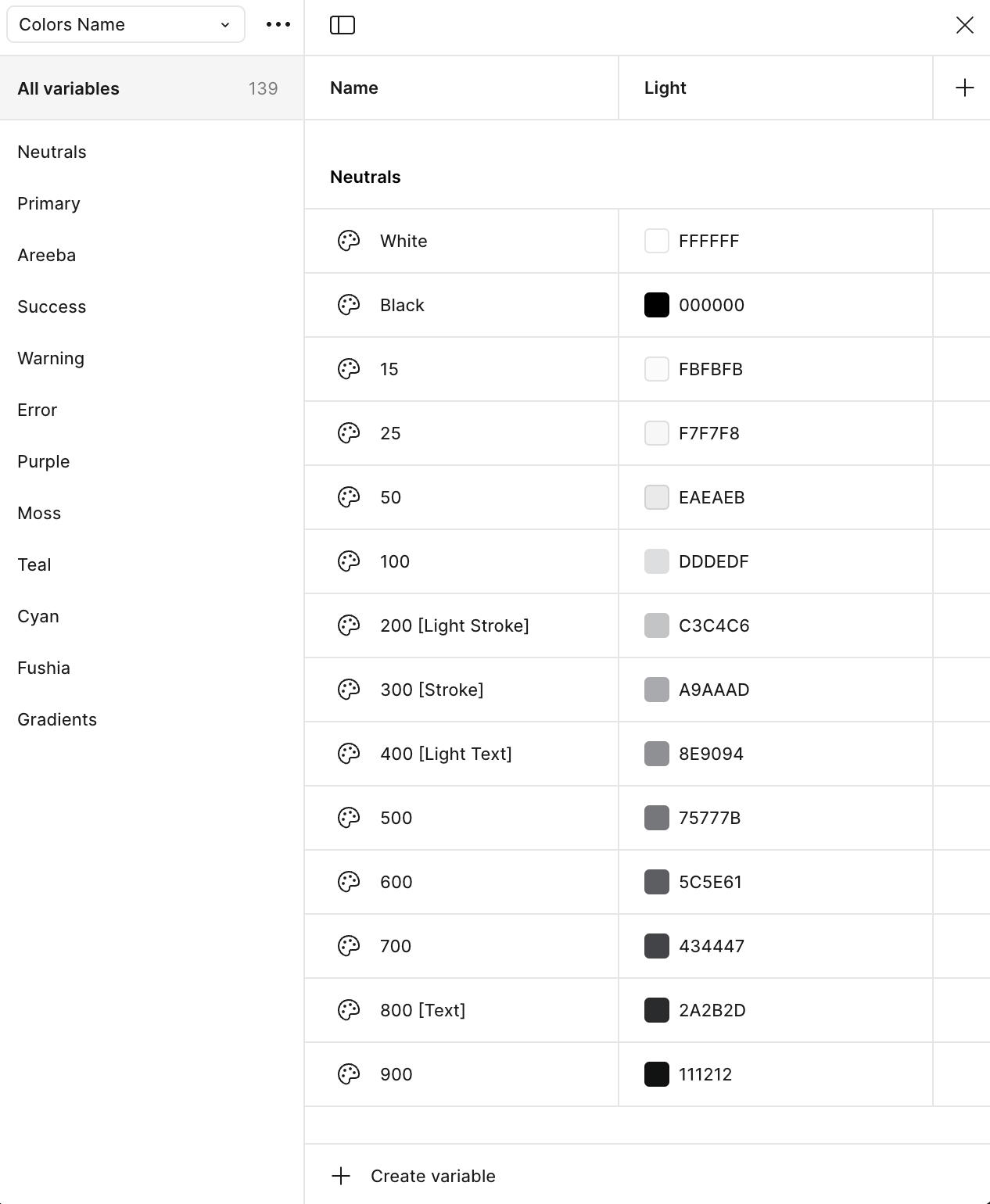990x1204 pixels.
Task: Click the palette icon for variable 900
Action: tap(349, 1074)
